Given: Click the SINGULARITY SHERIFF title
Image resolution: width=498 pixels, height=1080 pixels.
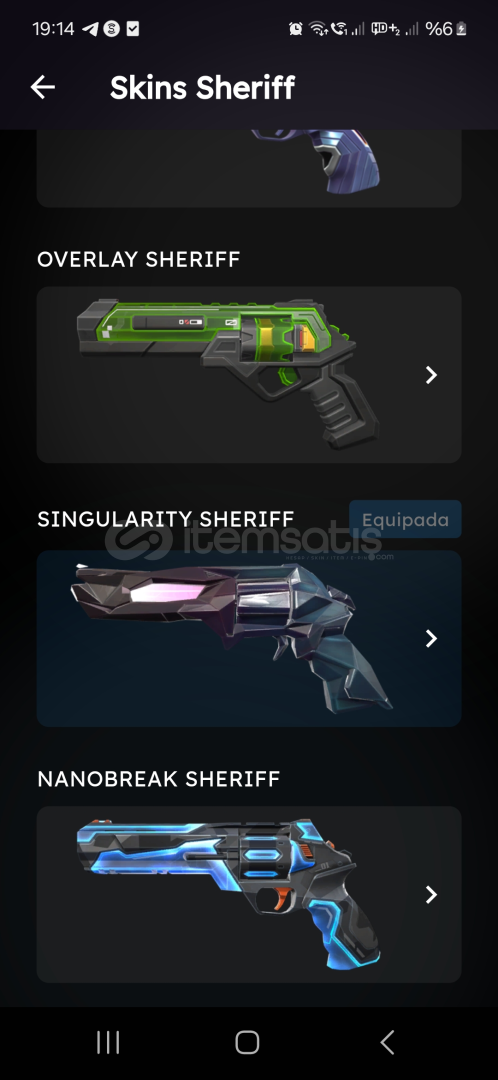Looking at the screenshot, I should coord(166,519).
